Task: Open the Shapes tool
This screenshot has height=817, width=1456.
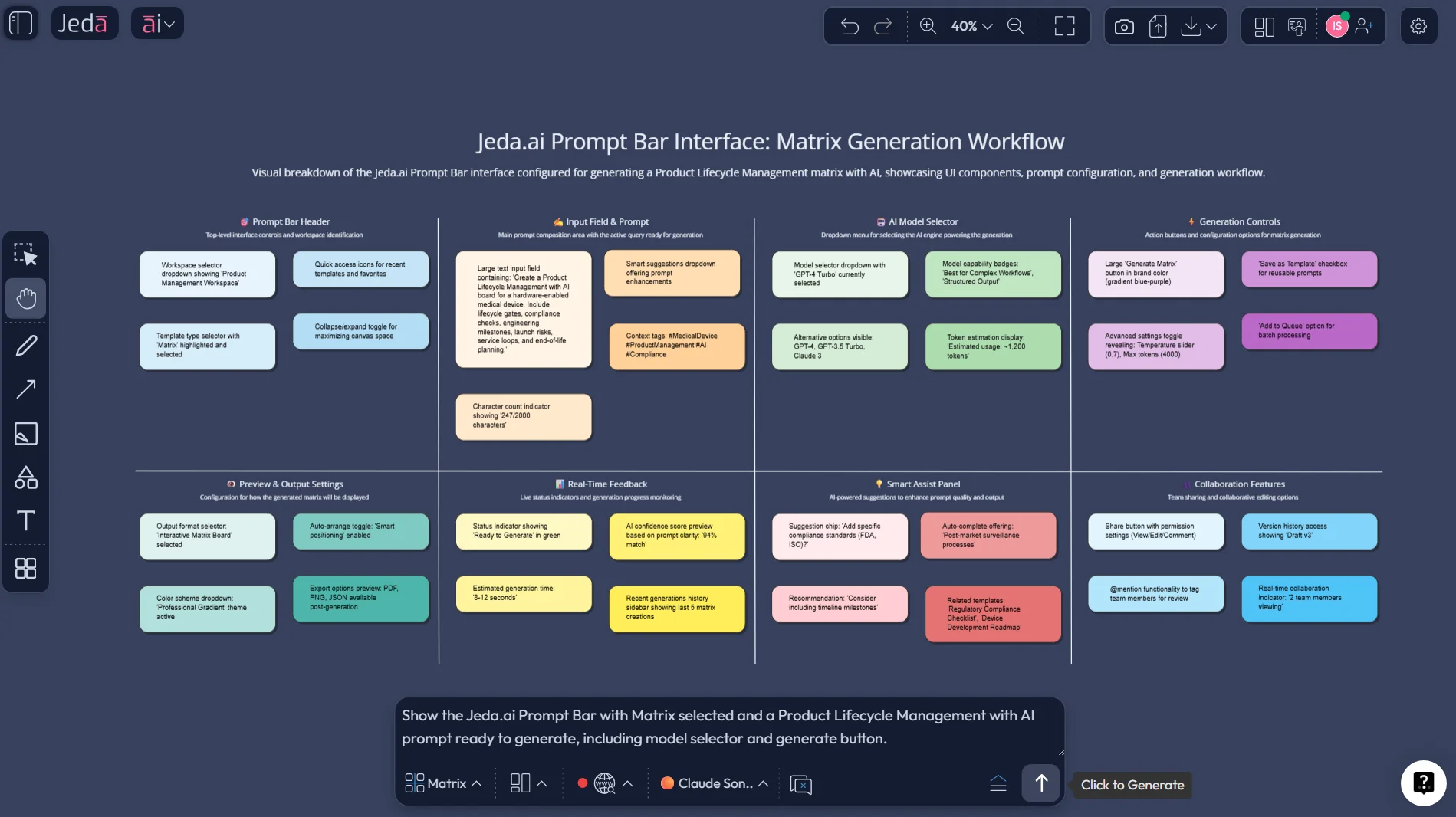Action: click(x=26, y=477)
